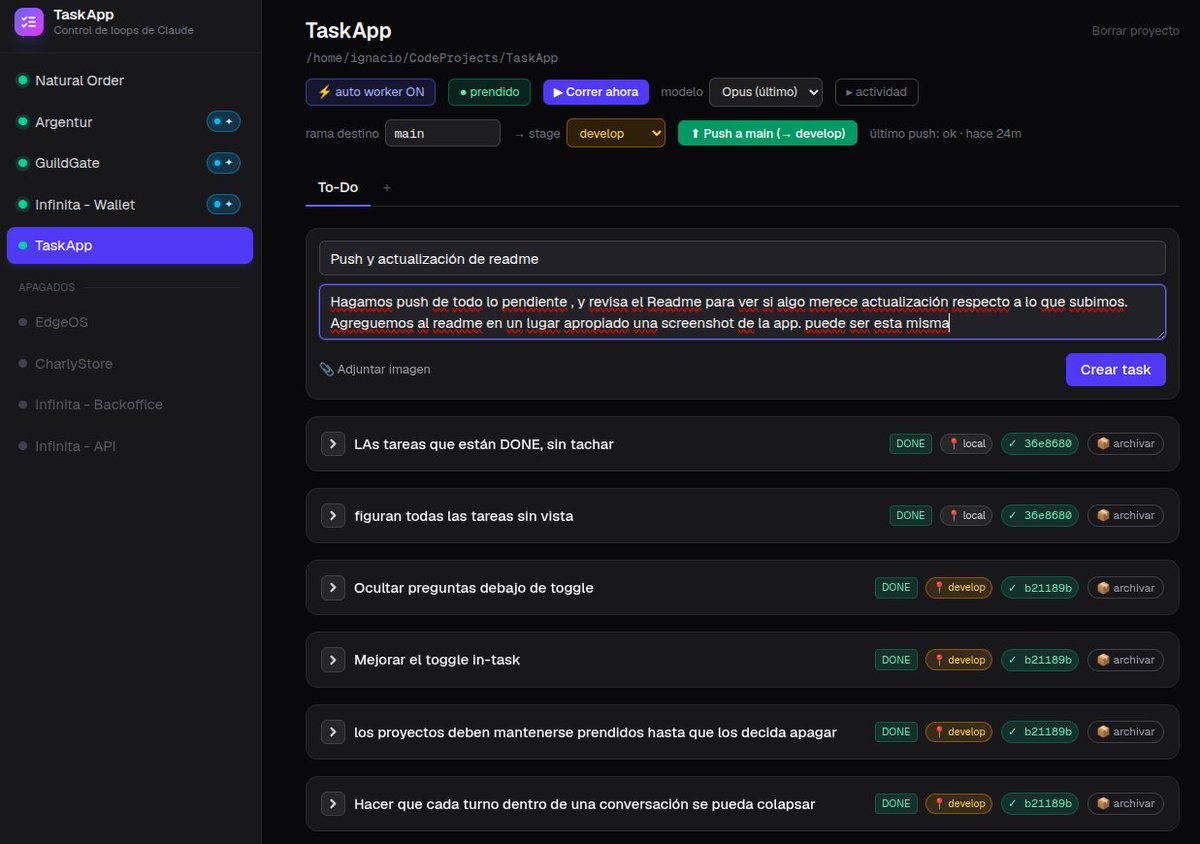Switch to the To-Do tab
1200x844 pixels.
[x=338, y=187]
